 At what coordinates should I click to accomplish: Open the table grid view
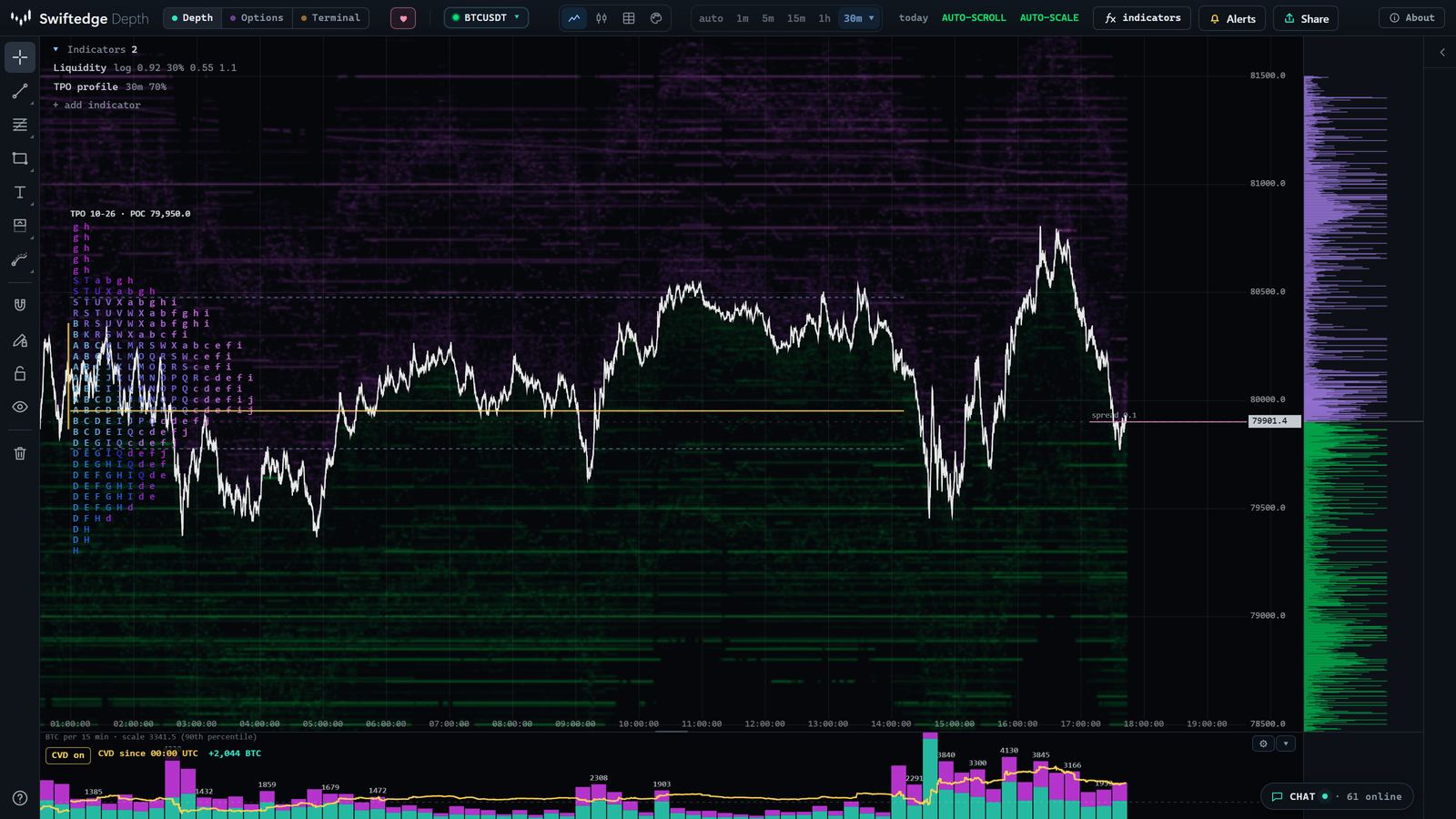coord(629,18)
